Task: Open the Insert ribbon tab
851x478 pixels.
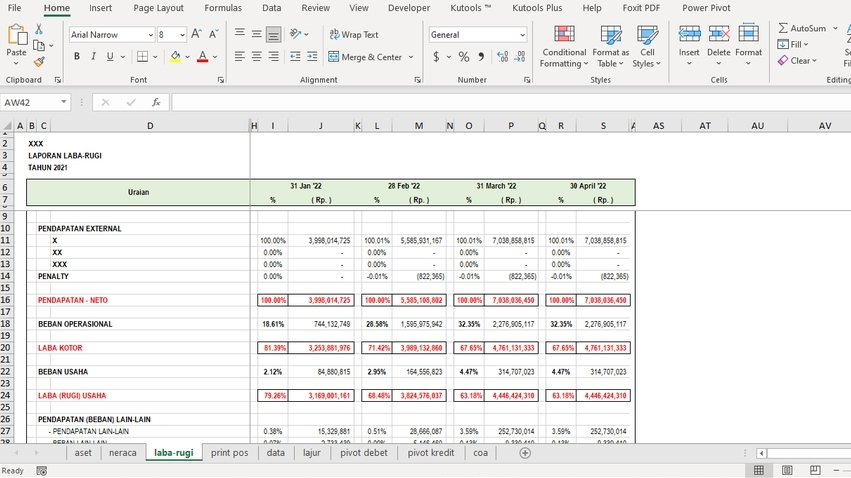Action: point(100,8)
